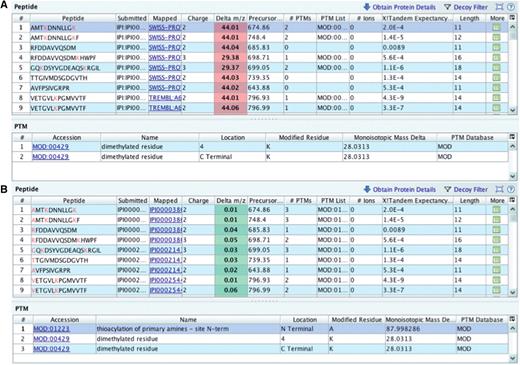Viewport: 520px width, 365px height.
Task: Open the MOD:01223 accession link
Action: tap(51, 329)
